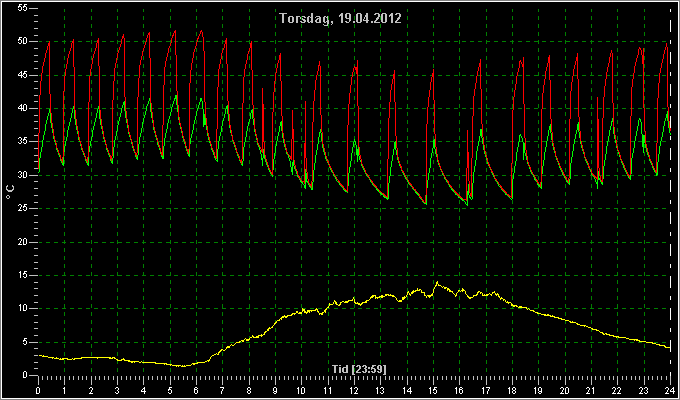Click the 18 hour tick label

coord(513,390)
